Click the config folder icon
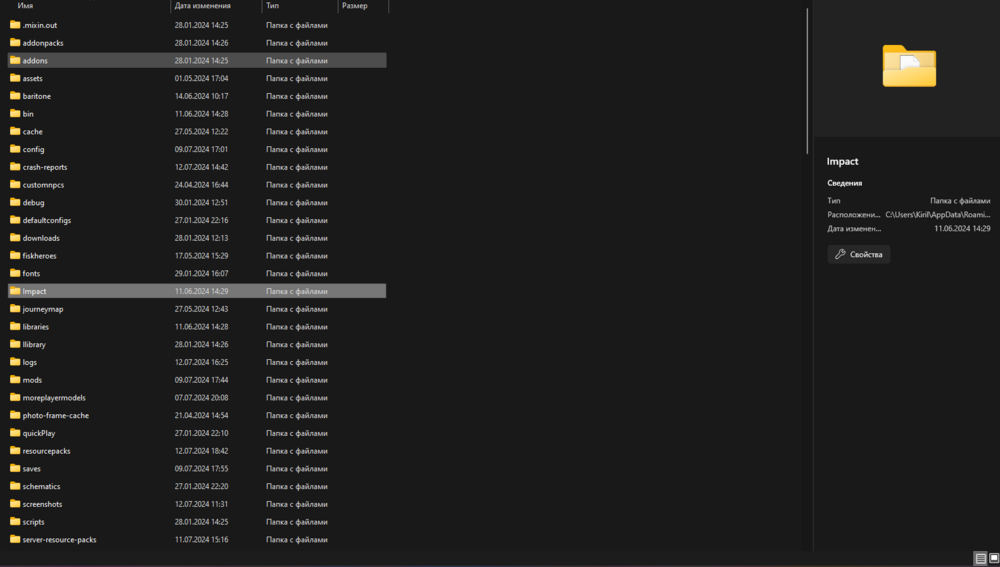The width and height of the screenshot is (1000, 567). (x=15, y=149)
